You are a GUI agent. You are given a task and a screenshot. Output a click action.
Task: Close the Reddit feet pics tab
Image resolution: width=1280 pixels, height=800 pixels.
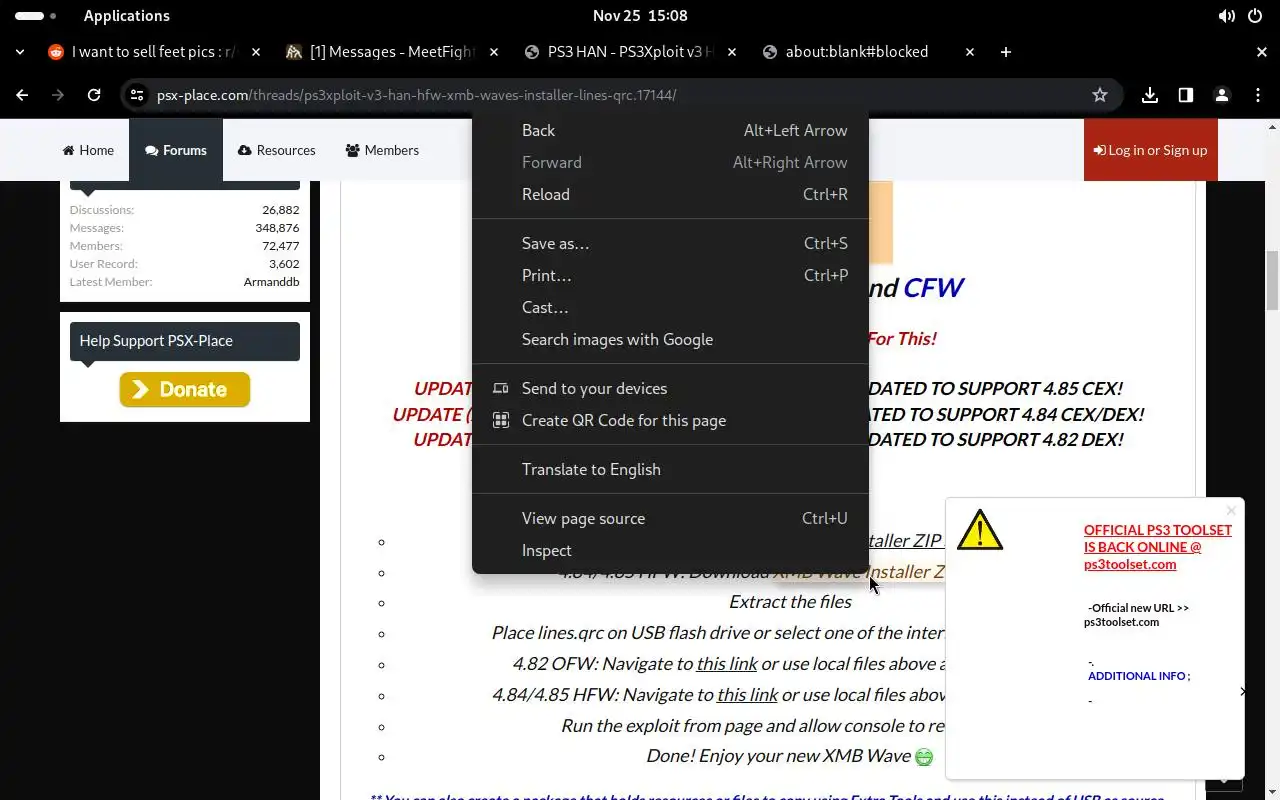257,52
